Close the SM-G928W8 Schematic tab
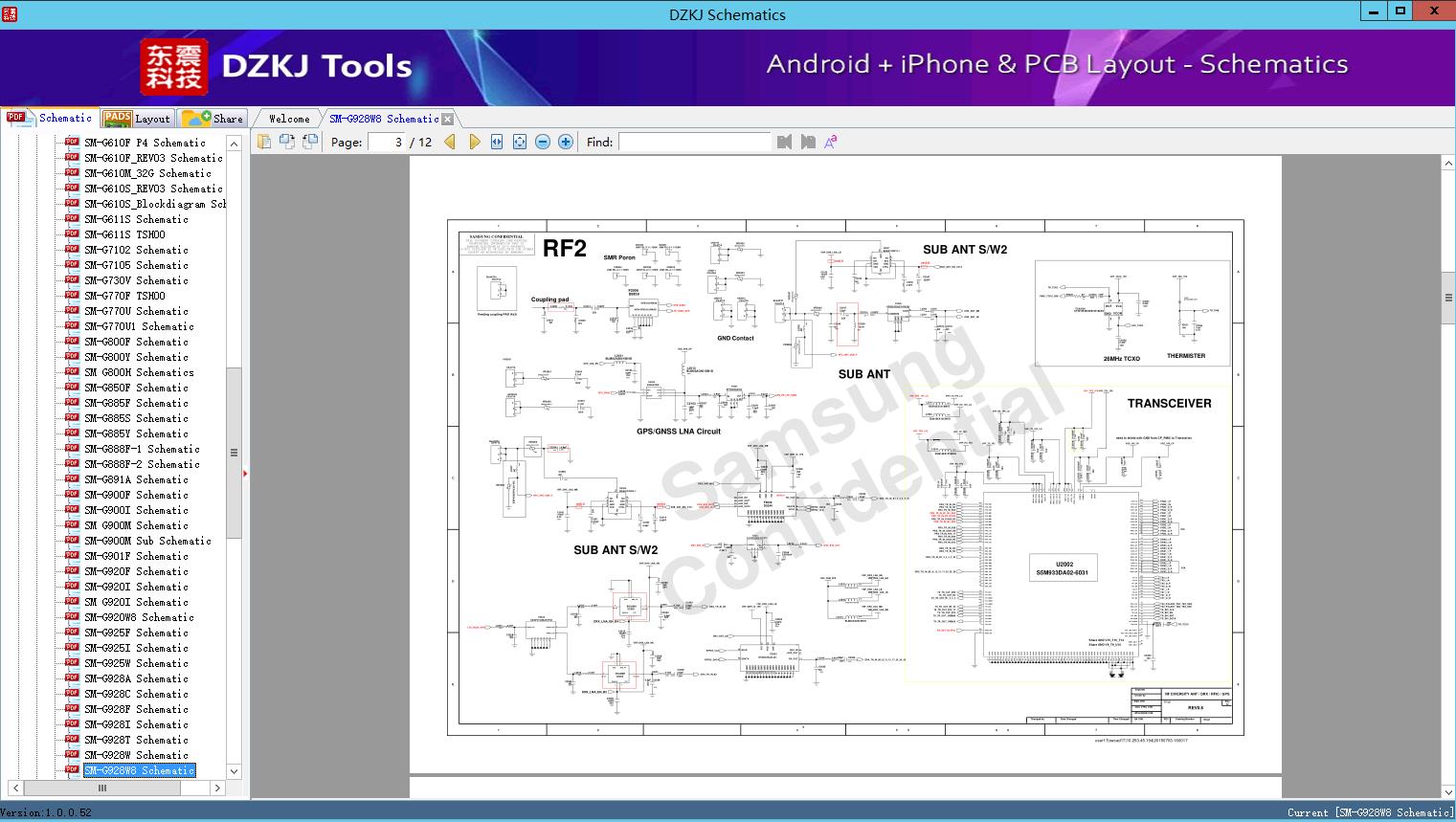1456x822 pixels. 447,120
